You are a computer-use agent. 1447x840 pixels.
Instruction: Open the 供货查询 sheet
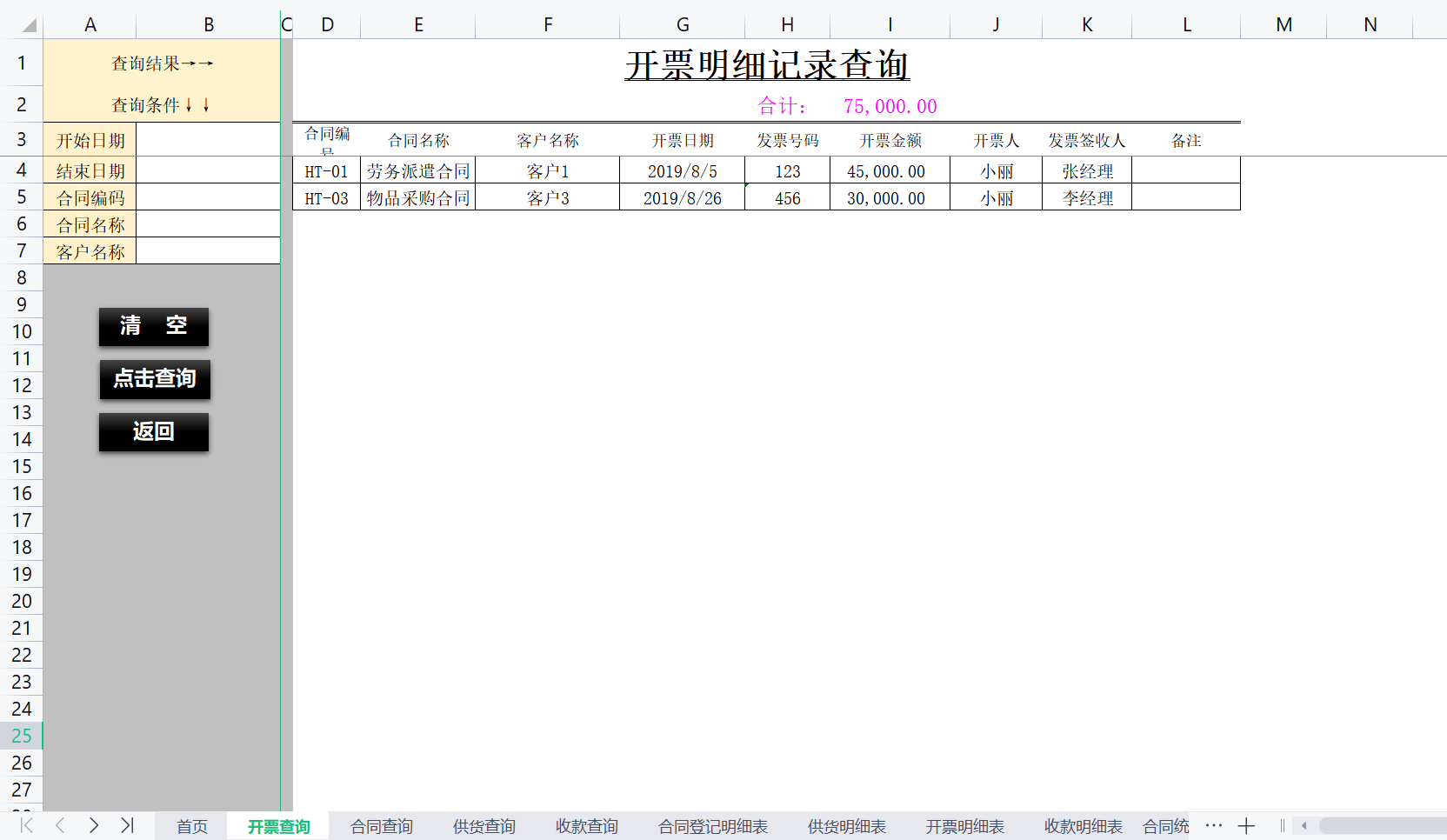pyautogui.click(x=483, y=826)
